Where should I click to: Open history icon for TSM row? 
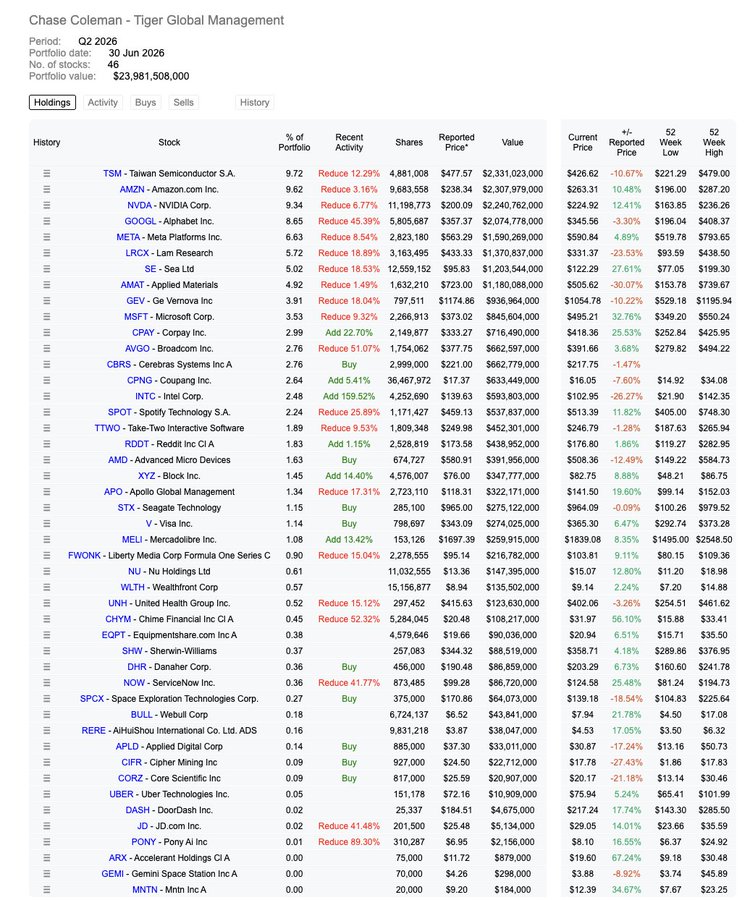46,173
